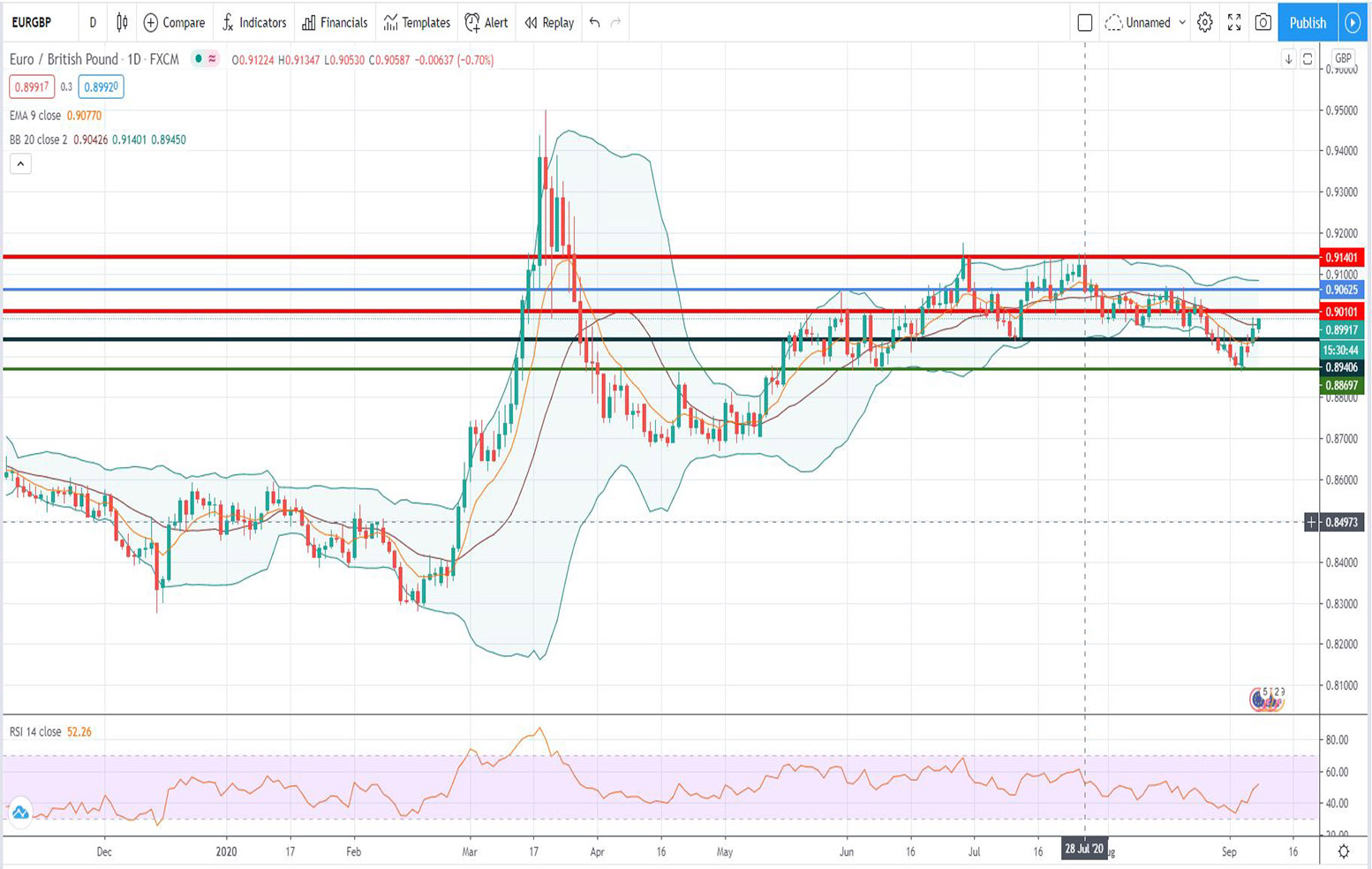This screenshot has height=869, width=1372.
Task: Take a chart snapshot with the camera icon
Action: [x=1263, y=24]
